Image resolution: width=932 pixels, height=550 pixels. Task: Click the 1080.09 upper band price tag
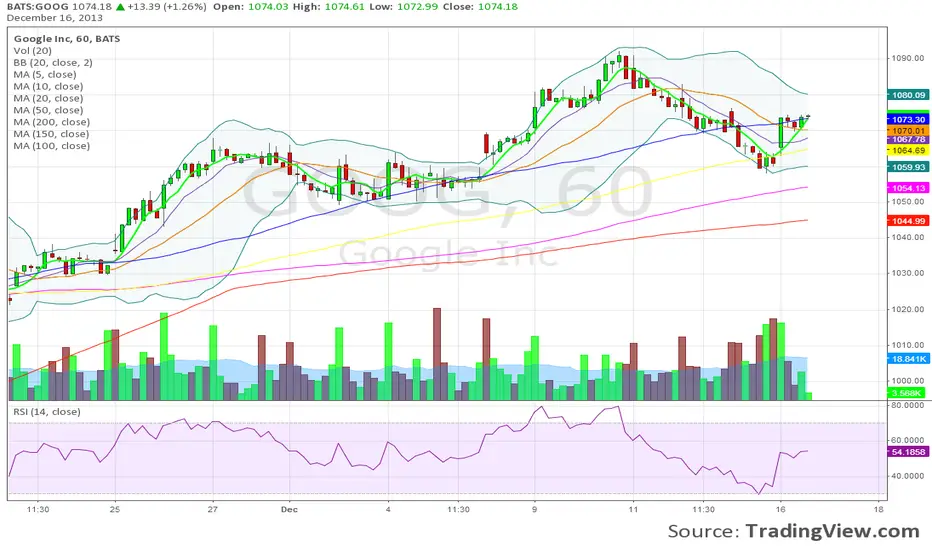coord(908,95)
